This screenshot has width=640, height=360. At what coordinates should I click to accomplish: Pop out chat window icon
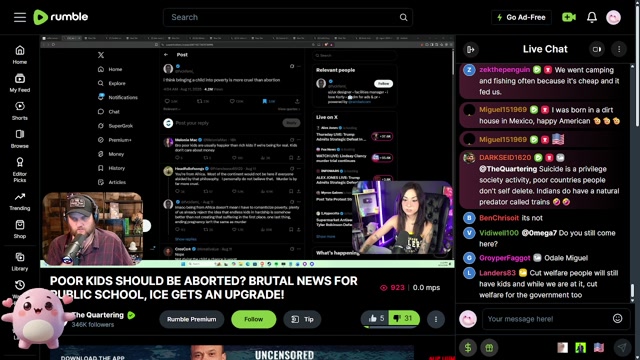click(x=597, y=49)
